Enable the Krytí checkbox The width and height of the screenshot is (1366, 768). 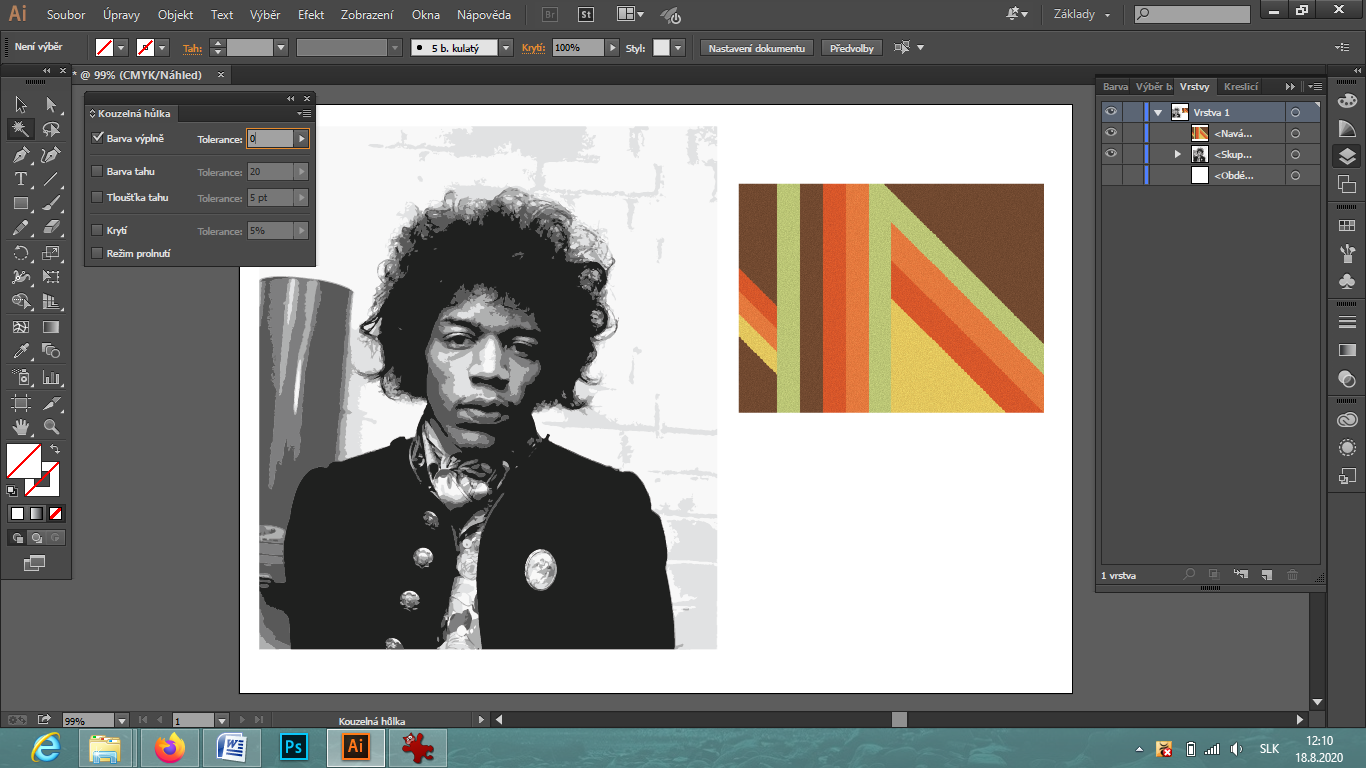[x=98, y=231]
